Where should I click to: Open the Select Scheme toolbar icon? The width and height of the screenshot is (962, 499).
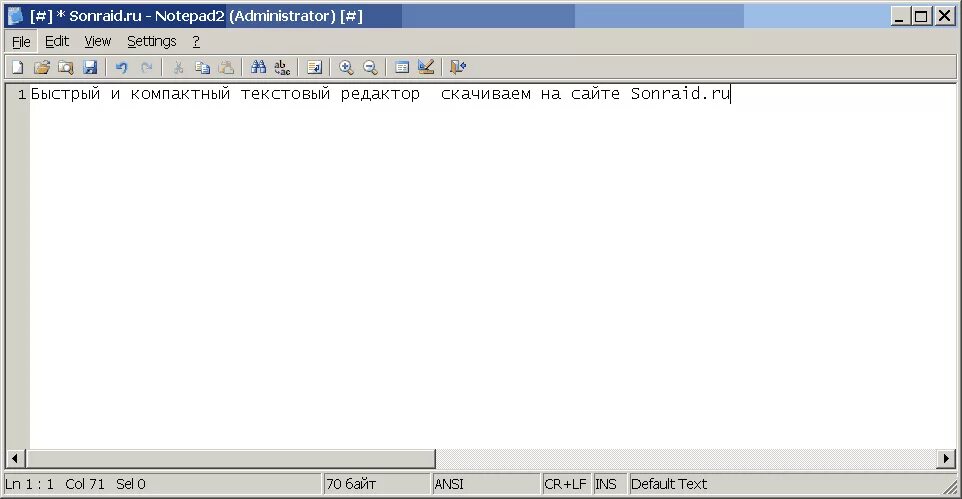402,67
